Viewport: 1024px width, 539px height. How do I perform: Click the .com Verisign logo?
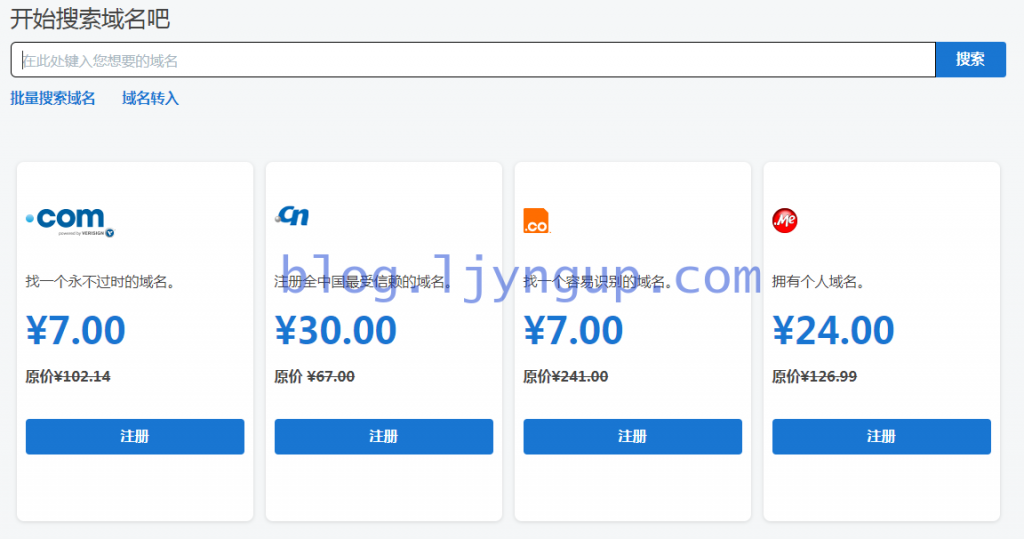point(70,221)
